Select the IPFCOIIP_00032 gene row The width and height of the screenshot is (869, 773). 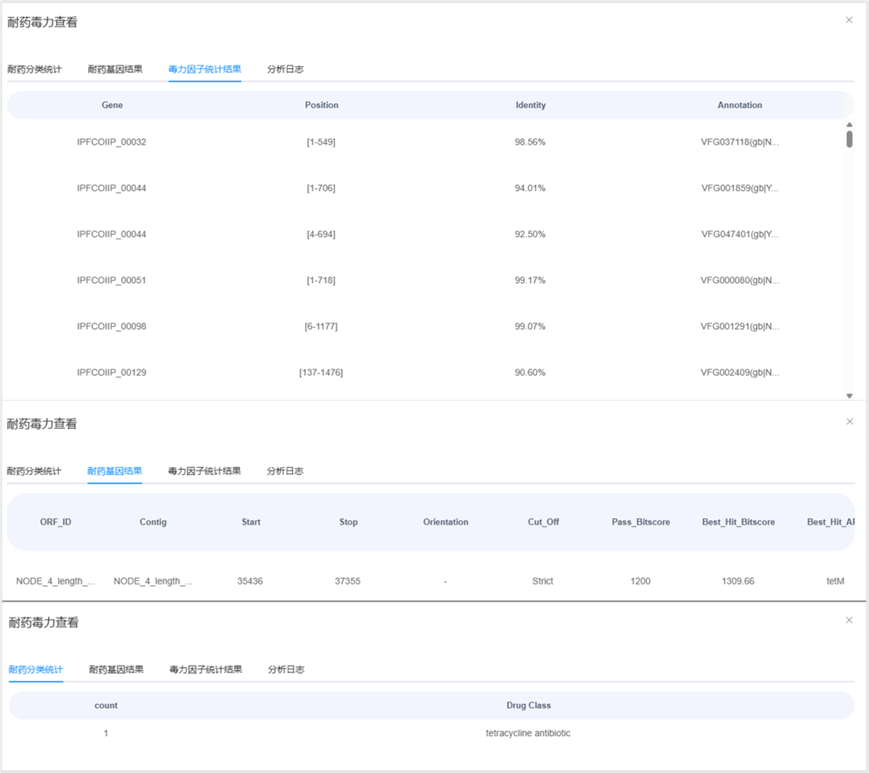(111, 142)
